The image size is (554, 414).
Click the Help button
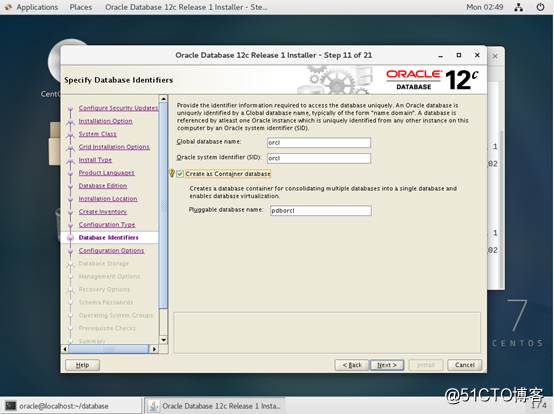82,365
